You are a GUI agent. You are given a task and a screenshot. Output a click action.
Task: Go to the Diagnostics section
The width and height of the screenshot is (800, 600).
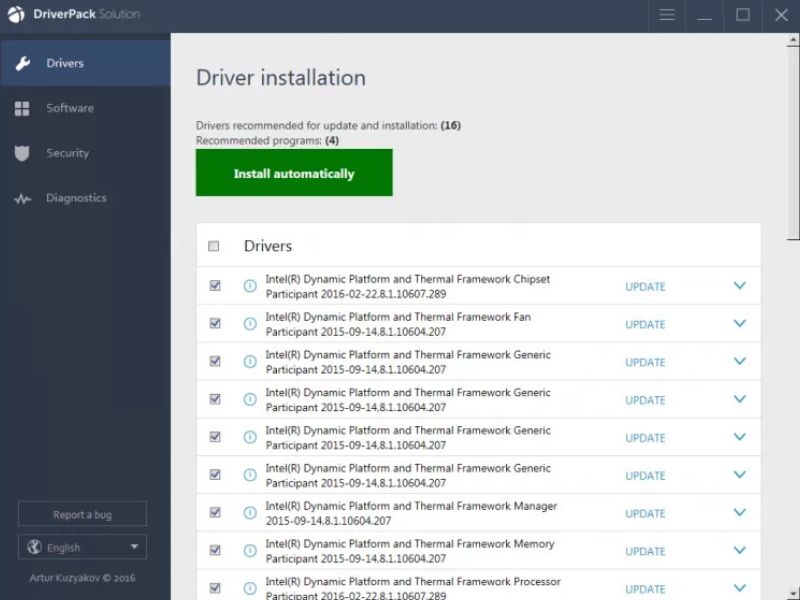(75, 198)
